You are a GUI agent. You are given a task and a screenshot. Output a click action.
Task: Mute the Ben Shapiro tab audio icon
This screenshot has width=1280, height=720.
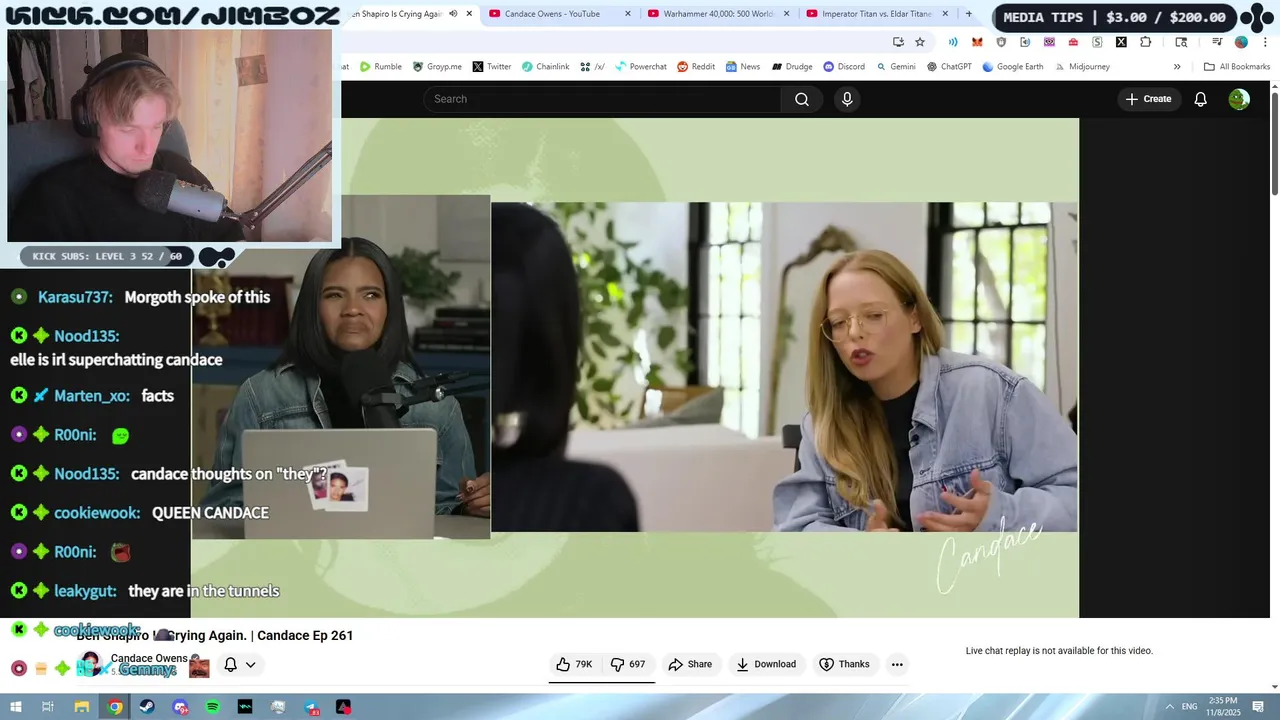point(453,14)
